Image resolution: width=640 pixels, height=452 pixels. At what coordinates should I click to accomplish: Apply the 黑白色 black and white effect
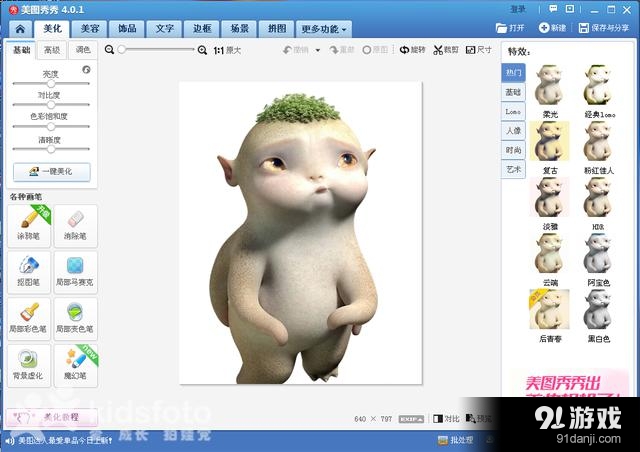tap(598, 309)
